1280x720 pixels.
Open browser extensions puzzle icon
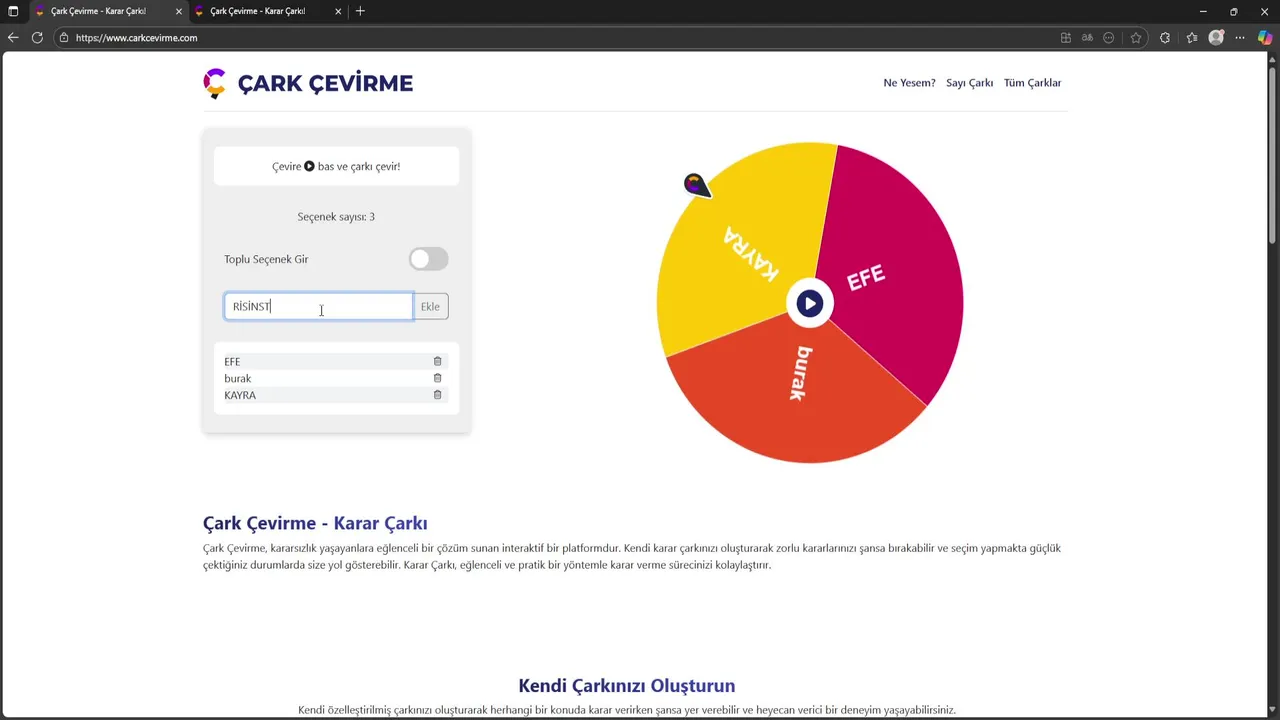(1165, 38)
